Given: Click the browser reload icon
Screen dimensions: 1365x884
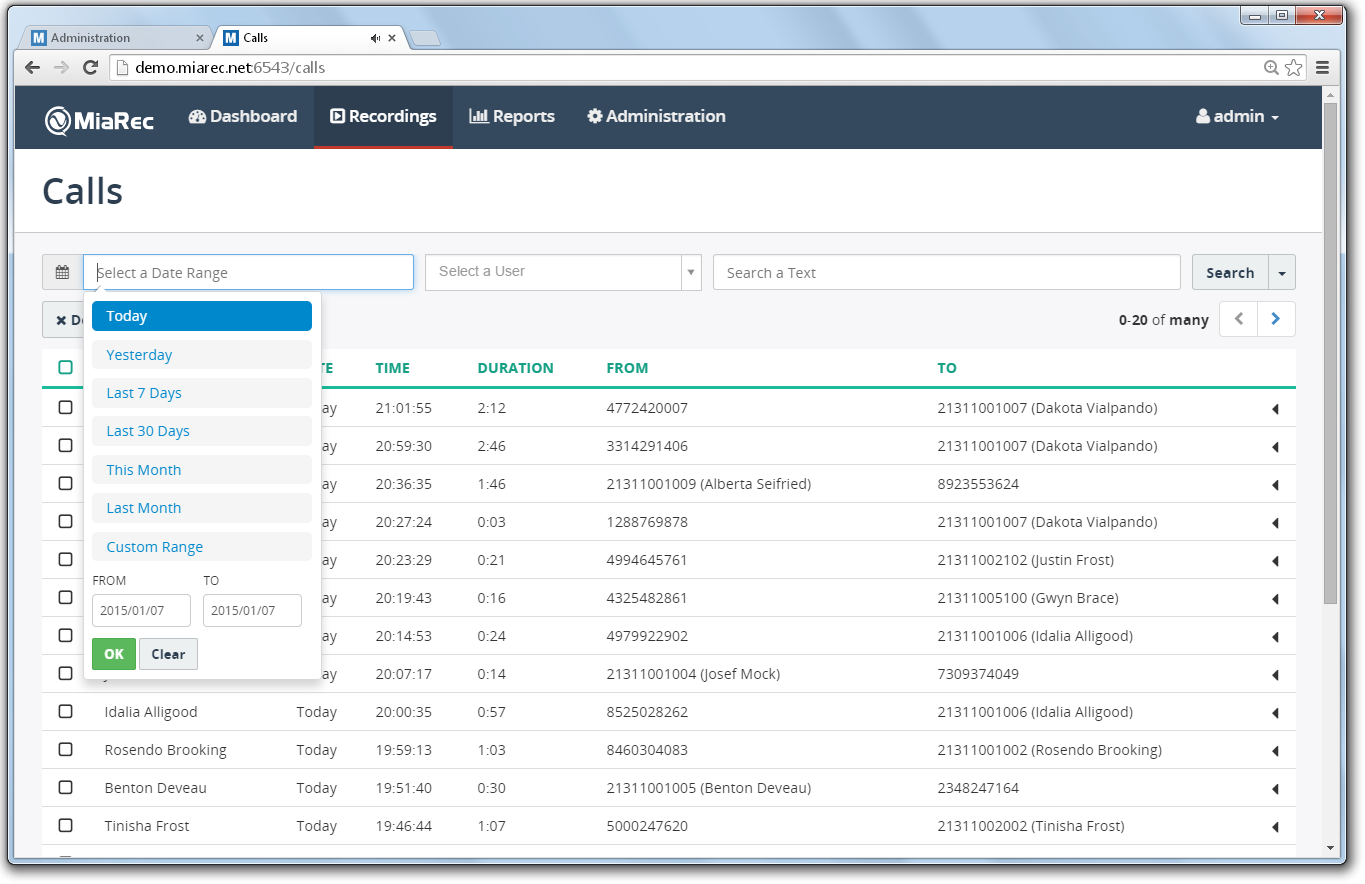Looking at the screenshot, I should 91,68.
